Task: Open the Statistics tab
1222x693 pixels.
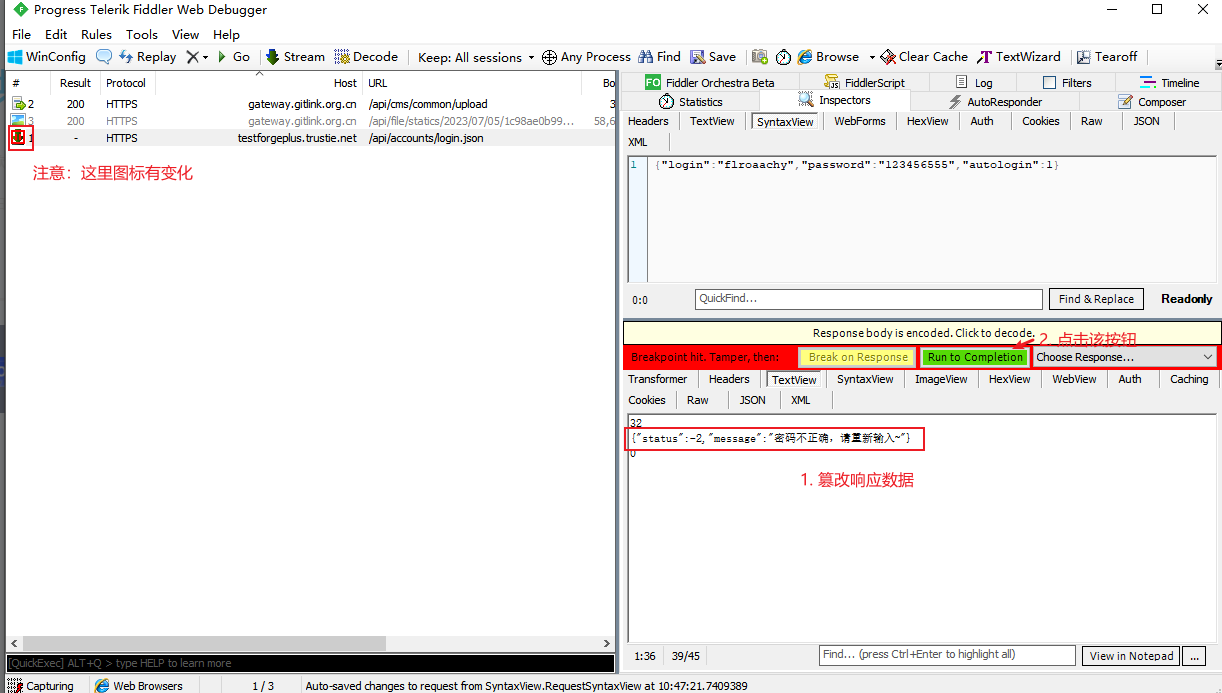Action: 691,101
